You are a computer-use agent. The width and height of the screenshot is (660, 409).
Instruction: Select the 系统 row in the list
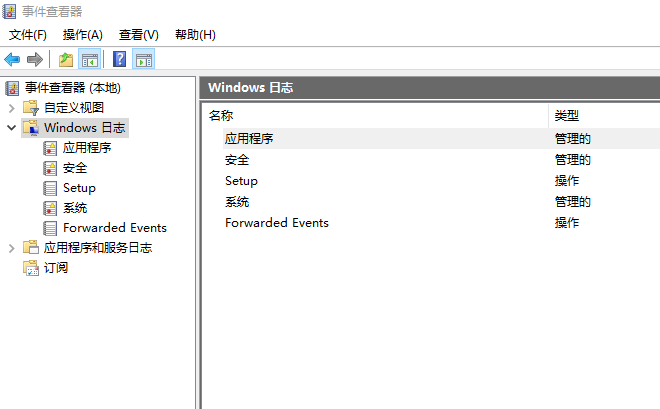[441, 202]
